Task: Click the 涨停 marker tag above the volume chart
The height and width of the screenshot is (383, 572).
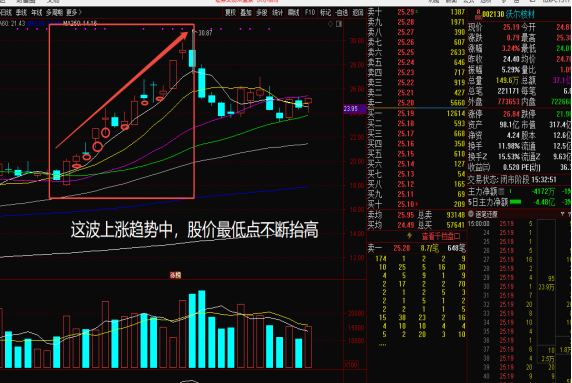Action: tap(175, 275)
